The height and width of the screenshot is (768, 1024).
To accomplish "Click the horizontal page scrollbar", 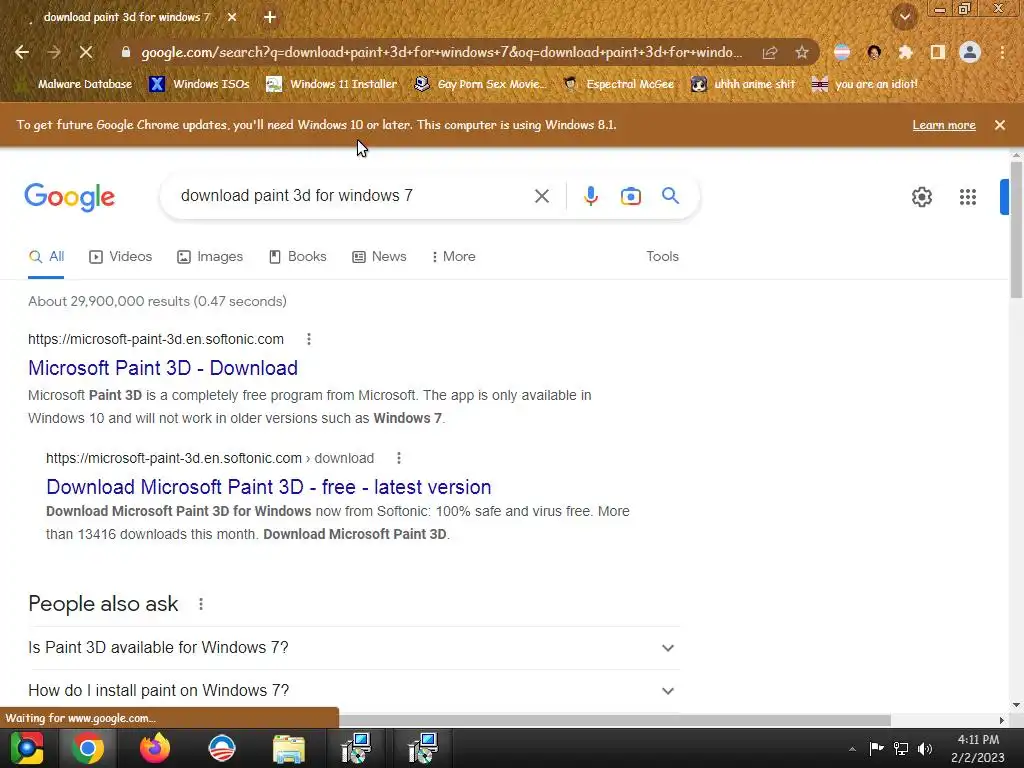I will pos(614,720).
